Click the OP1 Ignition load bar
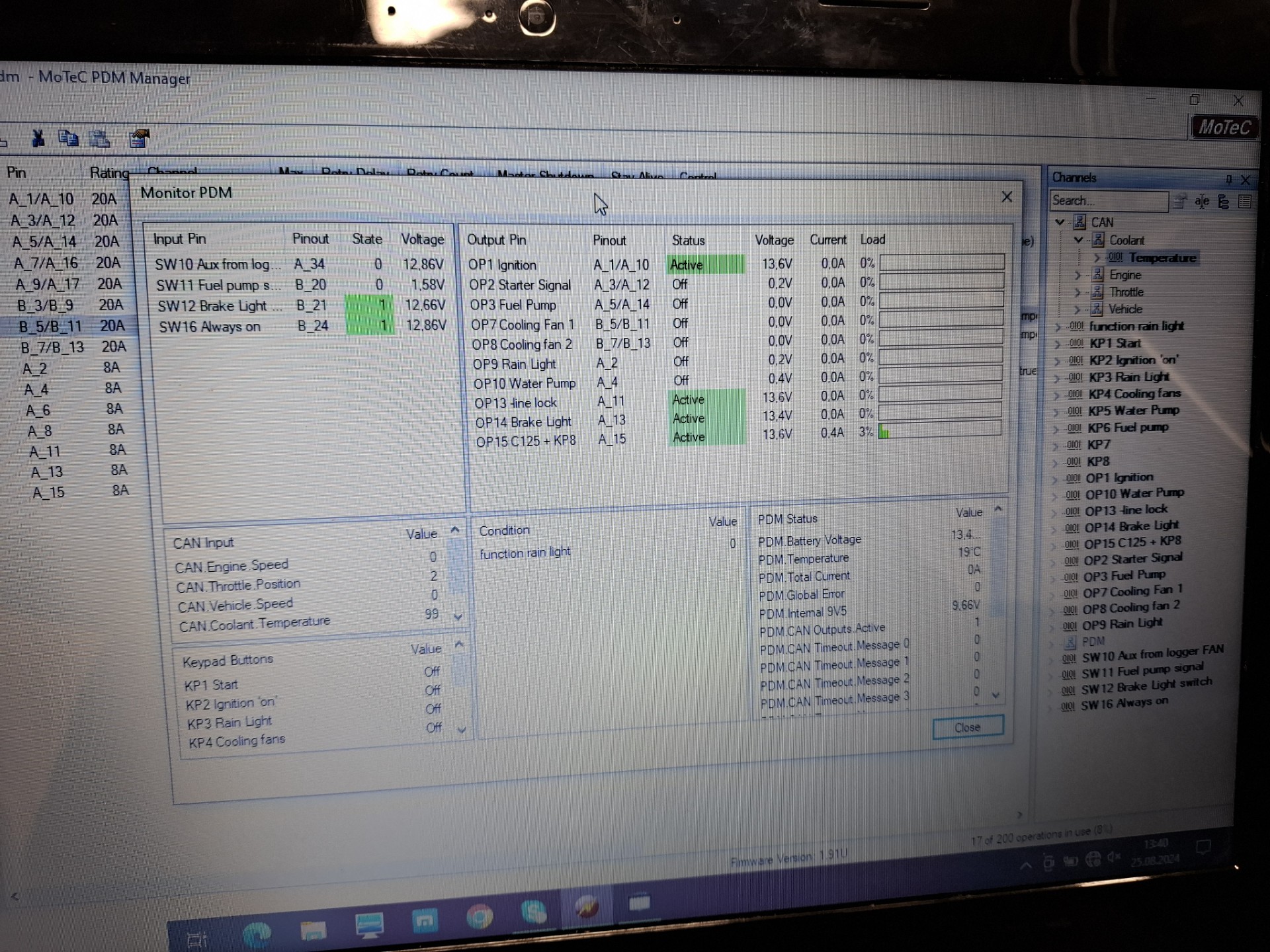 941,262
